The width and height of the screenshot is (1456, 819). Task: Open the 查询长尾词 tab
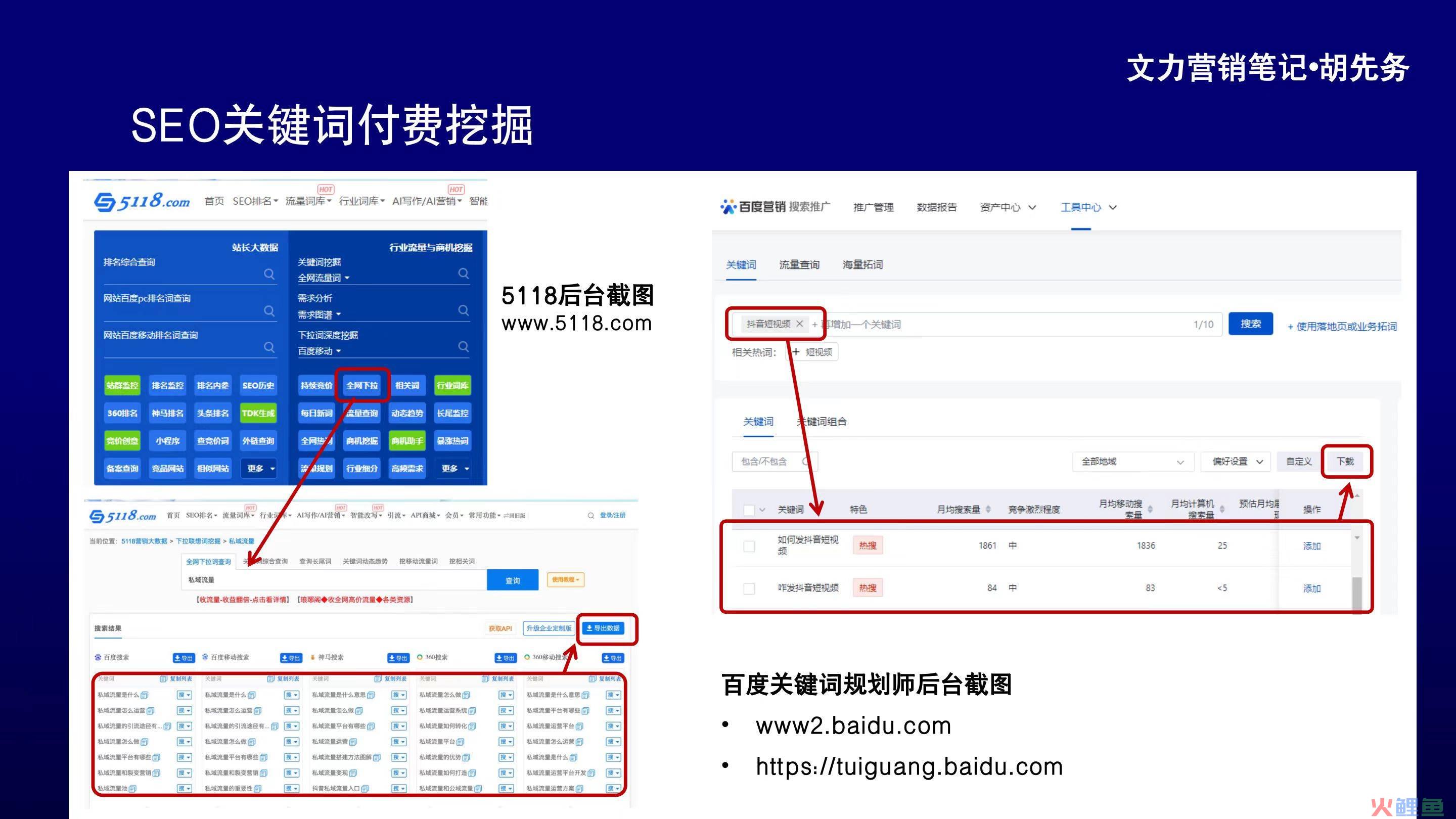[x=315, y=561]
